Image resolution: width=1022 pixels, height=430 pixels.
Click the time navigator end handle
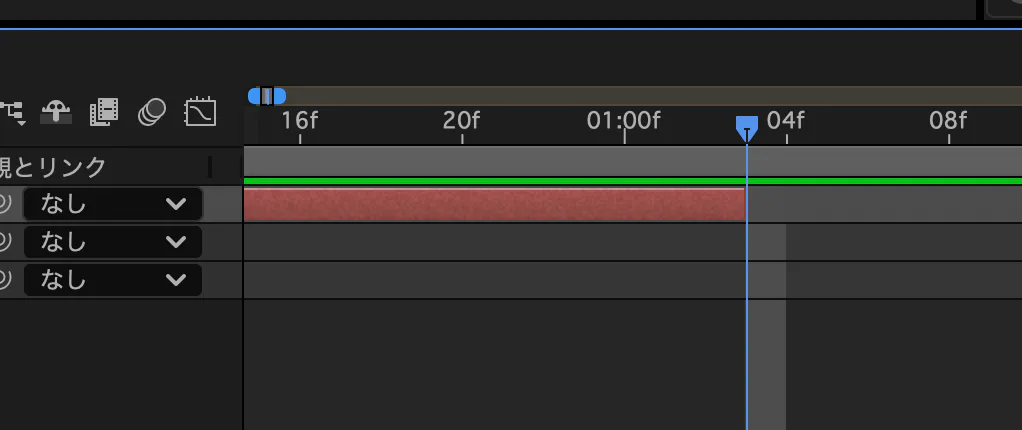279,96
